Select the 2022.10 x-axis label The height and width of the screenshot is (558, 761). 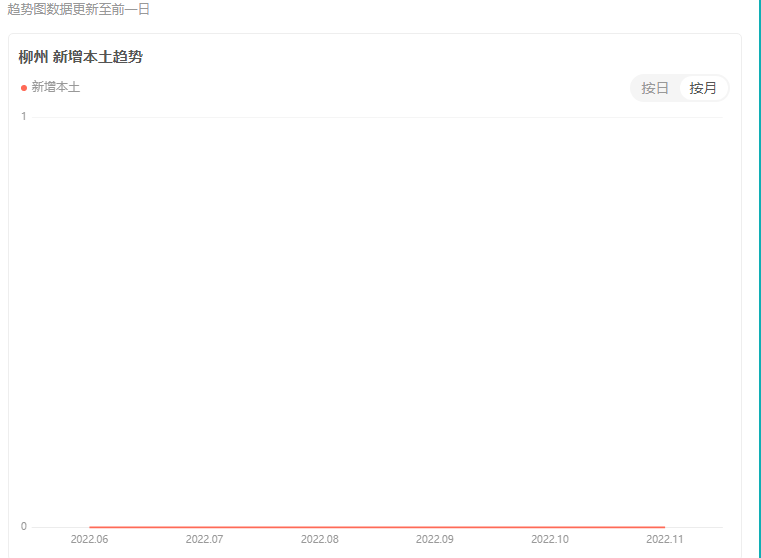click(550, 539)
